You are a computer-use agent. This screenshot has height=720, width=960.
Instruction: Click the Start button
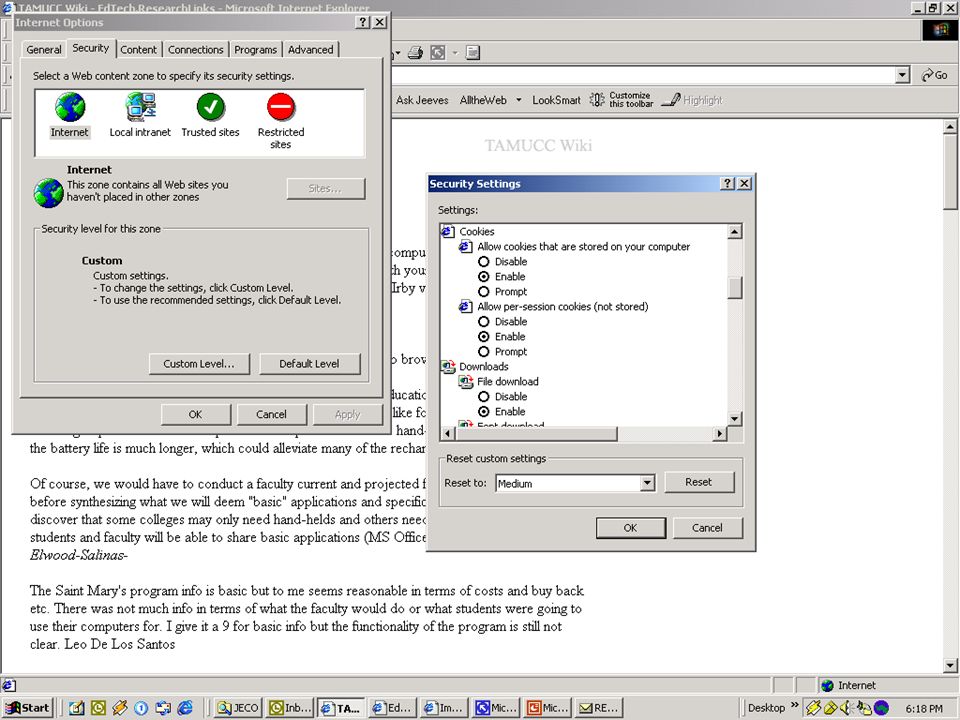[28, 708]
